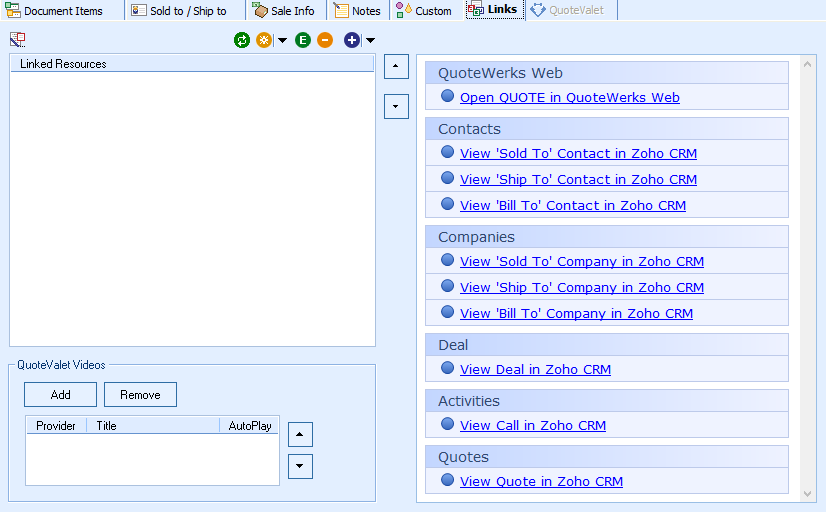View 'Ship To' Contact in Zoho CRM
Image resolution: width=826 pixels, height=512 pixels.
(x=578, y=180)
